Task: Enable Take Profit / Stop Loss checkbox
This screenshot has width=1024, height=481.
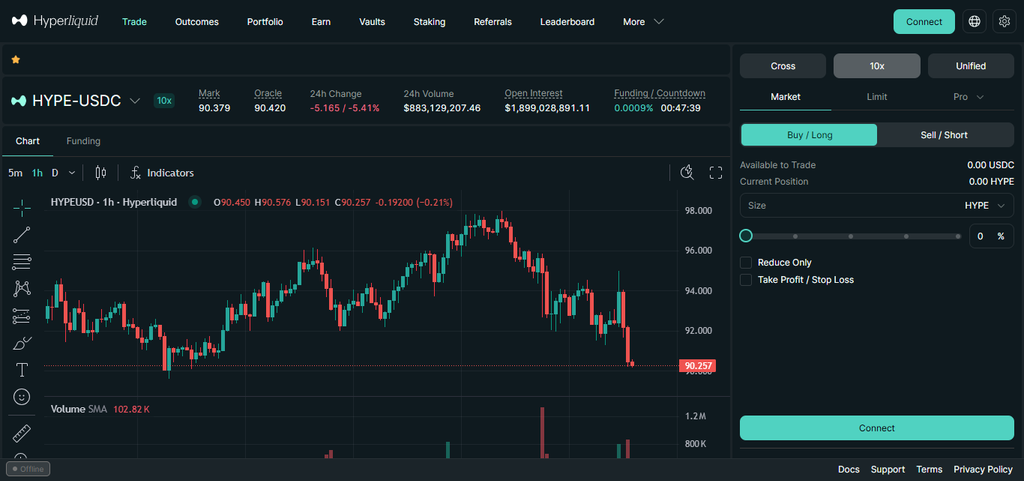Action: [x=746, y=279]
